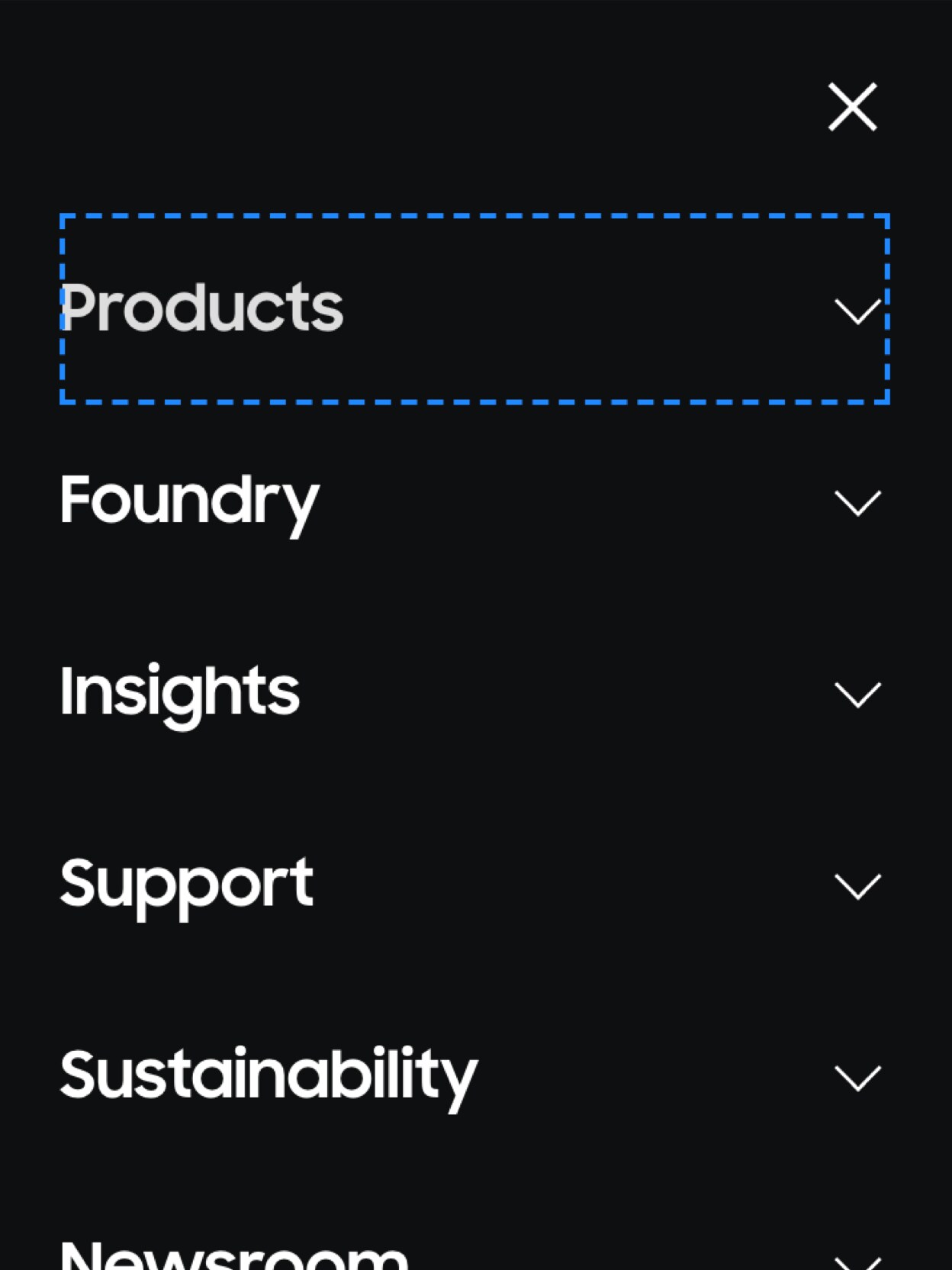952x1270 pixels.
Task: Open the Insights menu entry
Action: [x=180, y=694]
